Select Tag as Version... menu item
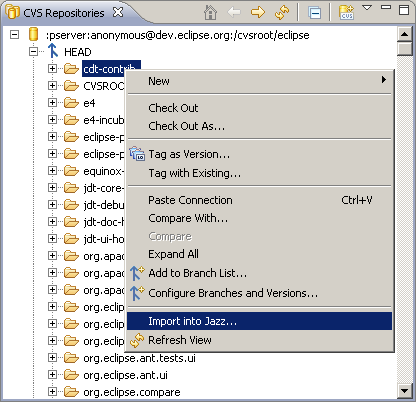 [260, 154]
